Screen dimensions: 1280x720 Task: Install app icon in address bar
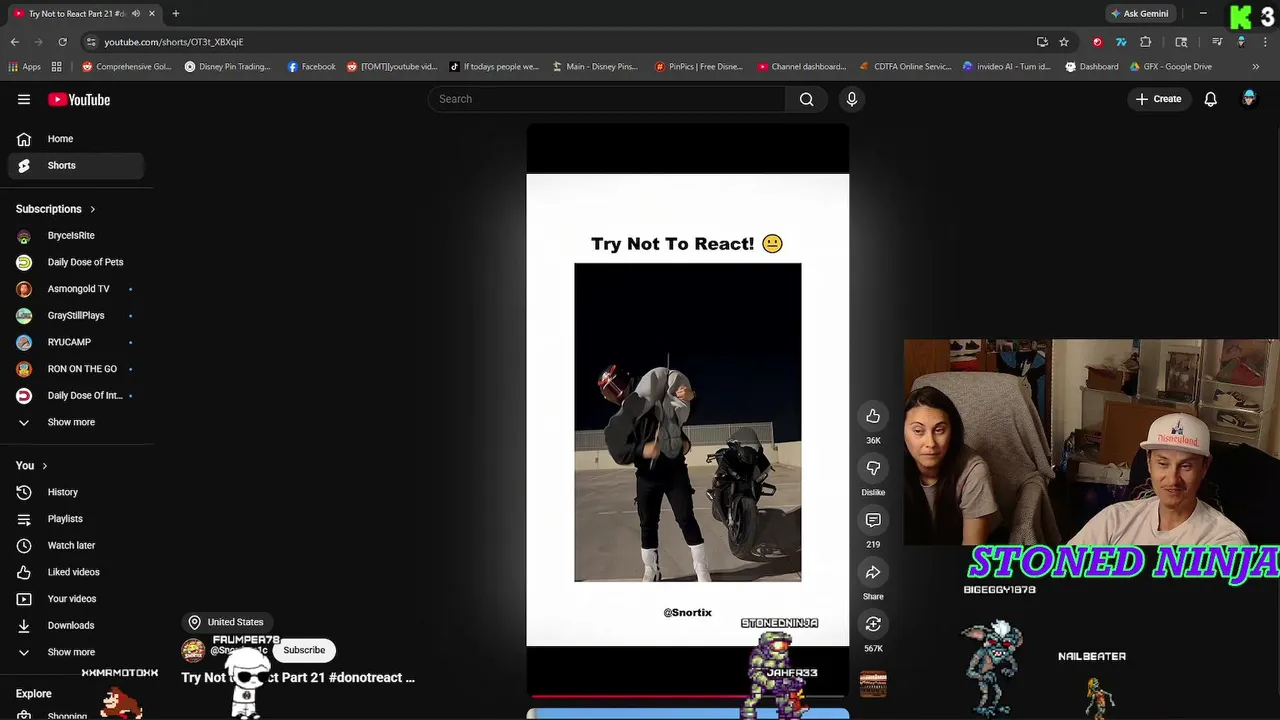point(1042,42)
